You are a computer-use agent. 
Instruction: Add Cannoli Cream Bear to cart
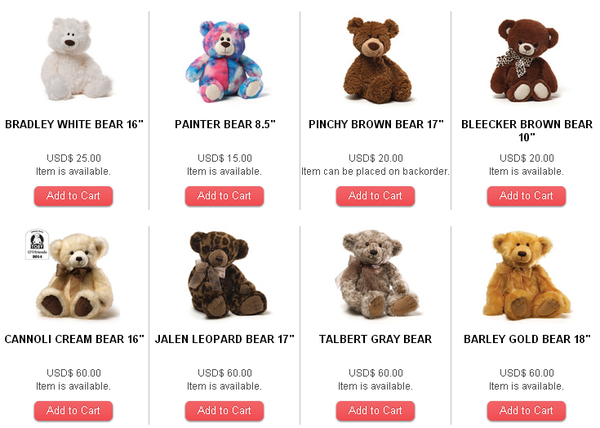click(x=73, y=411)
